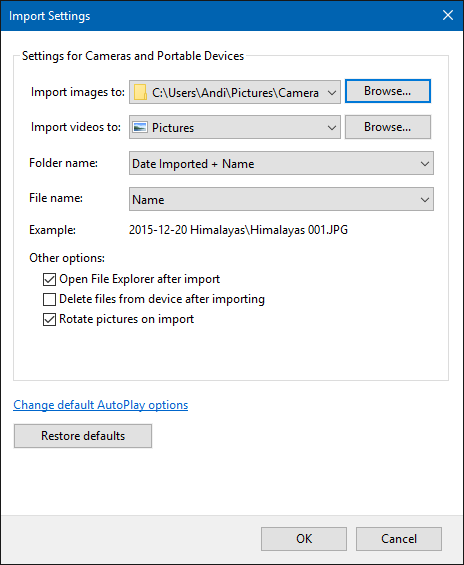The height and width of the screenshot is (565, 464).
Task: Enable Delete files from device after importing
Action: (x=49, y=299)
